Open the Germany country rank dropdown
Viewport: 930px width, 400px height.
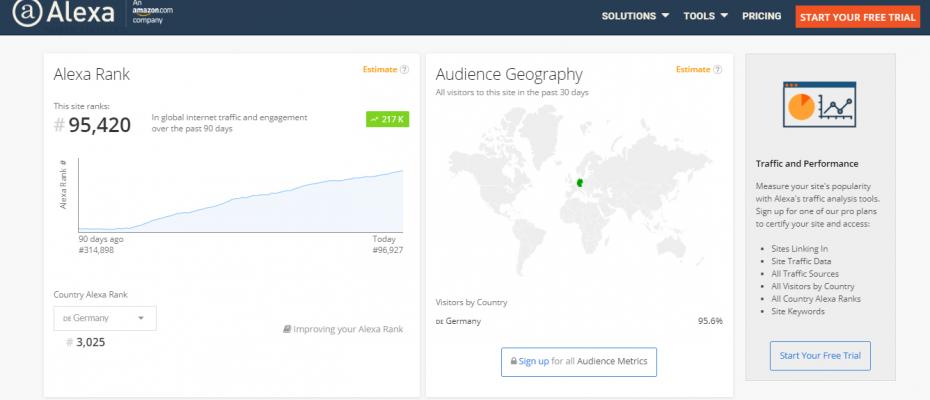pyautogui.click(x=105, y=318)
